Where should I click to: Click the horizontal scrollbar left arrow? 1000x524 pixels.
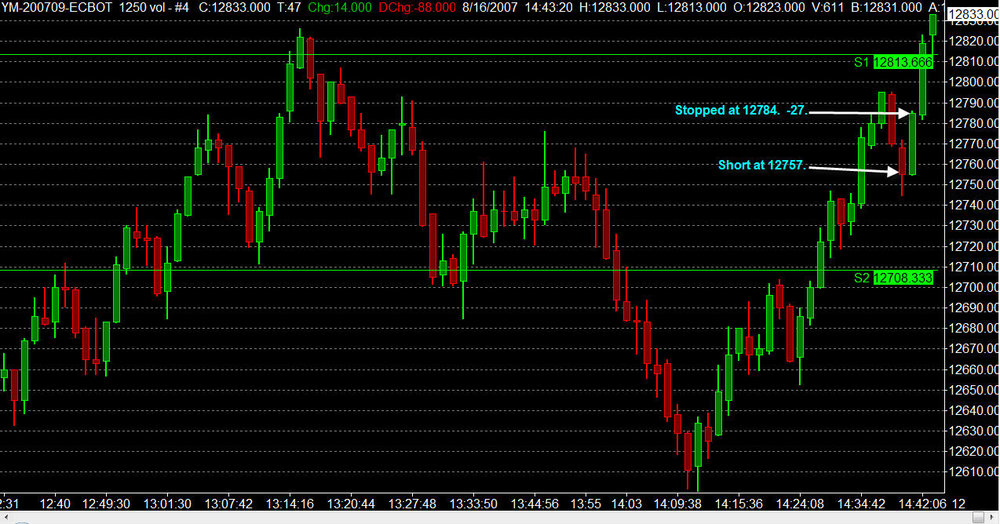coord(5,518)
